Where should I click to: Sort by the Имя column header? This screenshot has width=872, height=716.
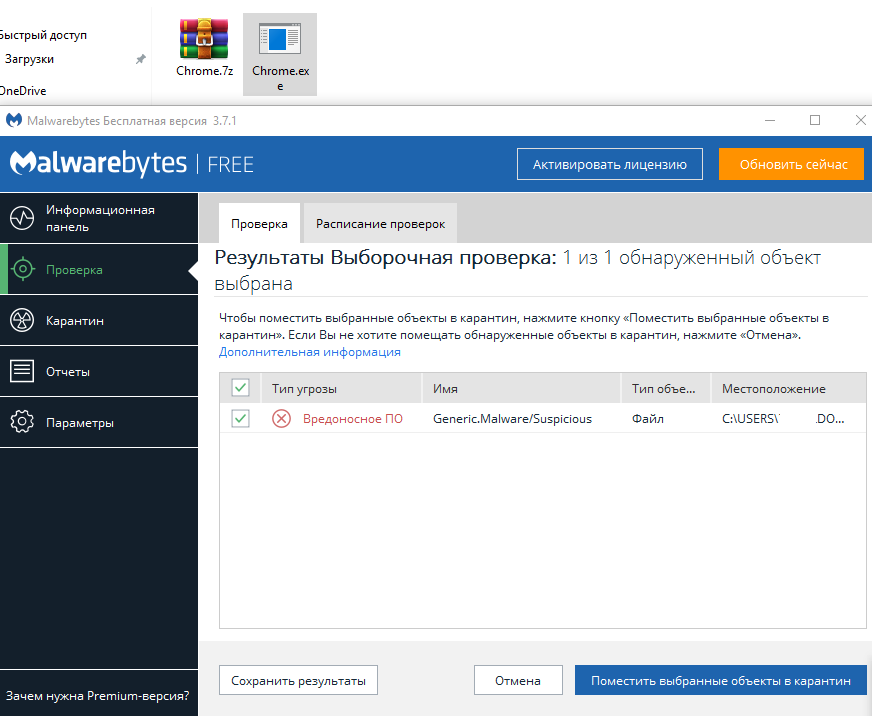[521, 388]
